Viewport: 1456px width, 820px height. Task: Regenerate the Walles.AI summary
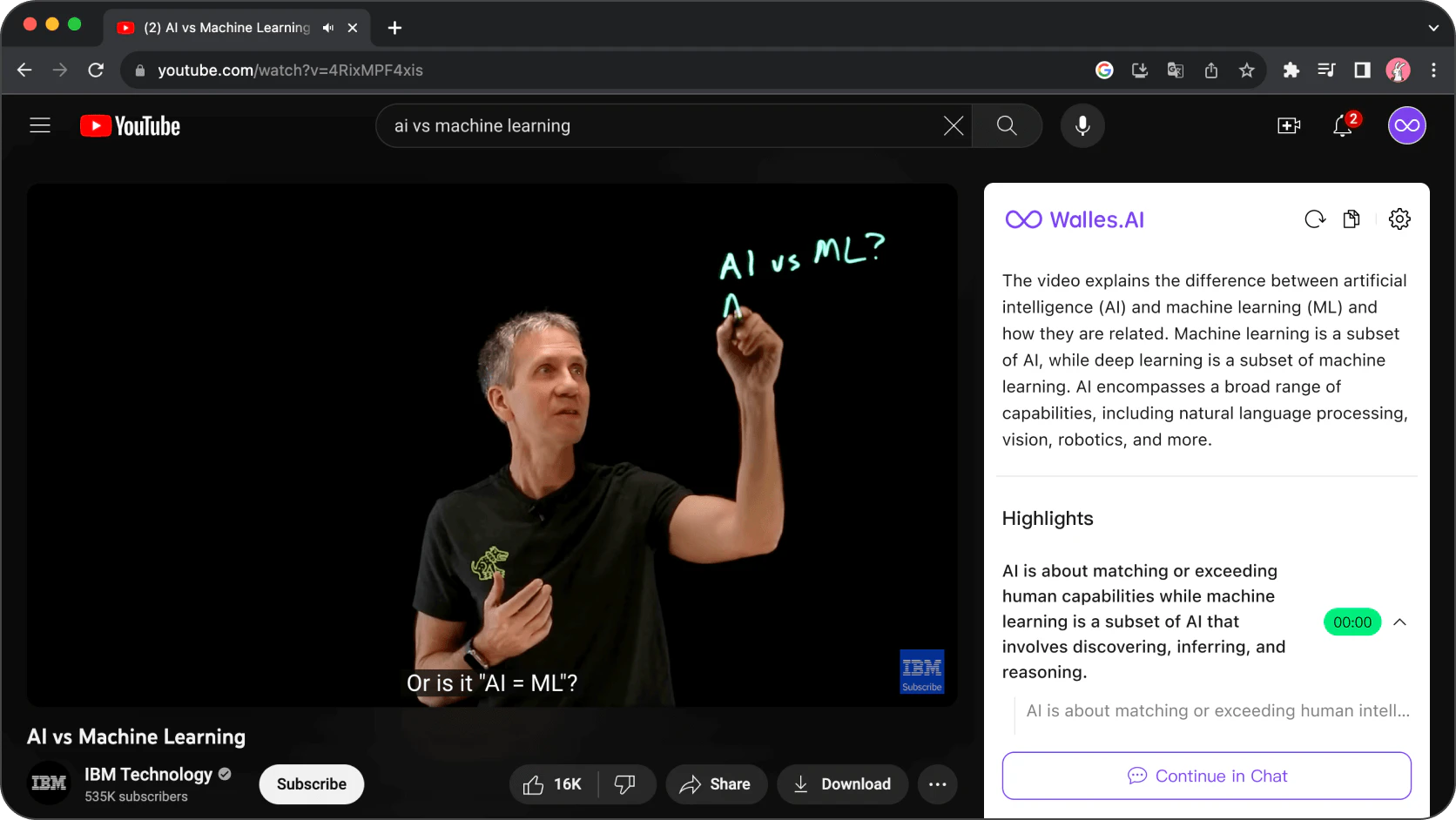(1314, 218)
